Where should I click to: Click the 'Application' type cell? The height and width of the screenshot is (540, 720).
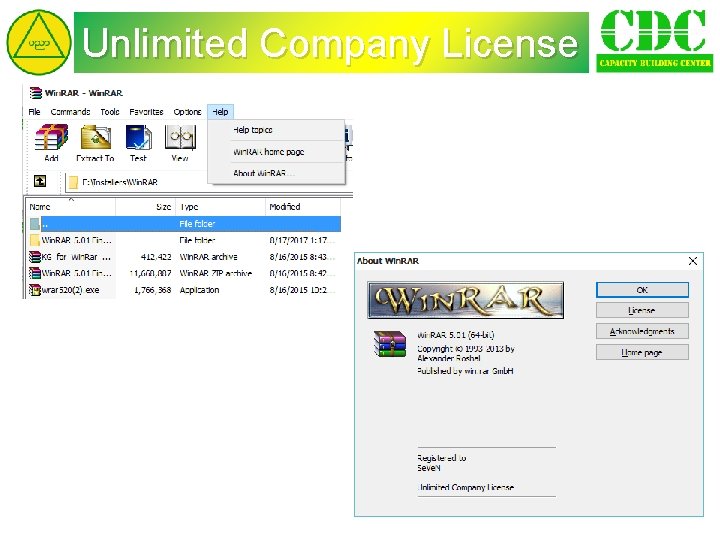click(x=199, y=290)
